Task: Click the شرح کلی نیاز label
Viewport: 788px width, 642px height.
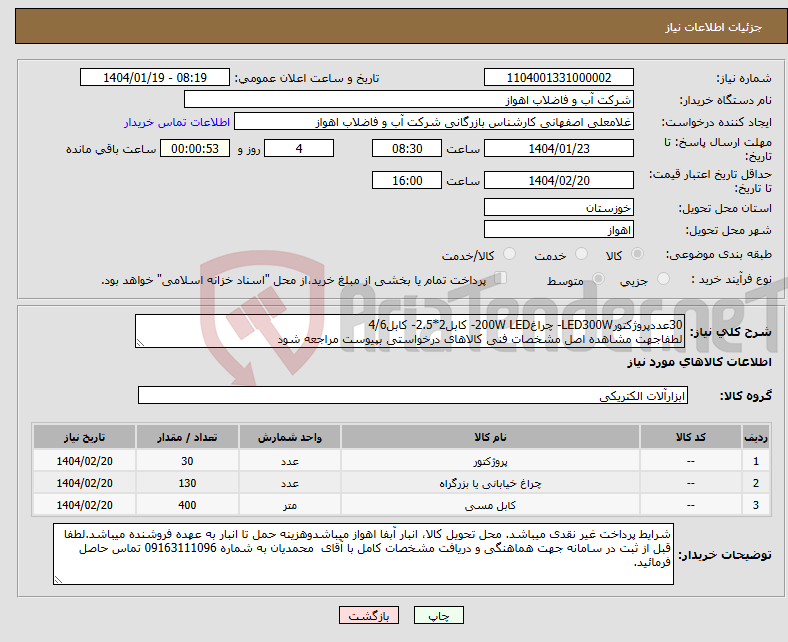Action: click(730, 332)
